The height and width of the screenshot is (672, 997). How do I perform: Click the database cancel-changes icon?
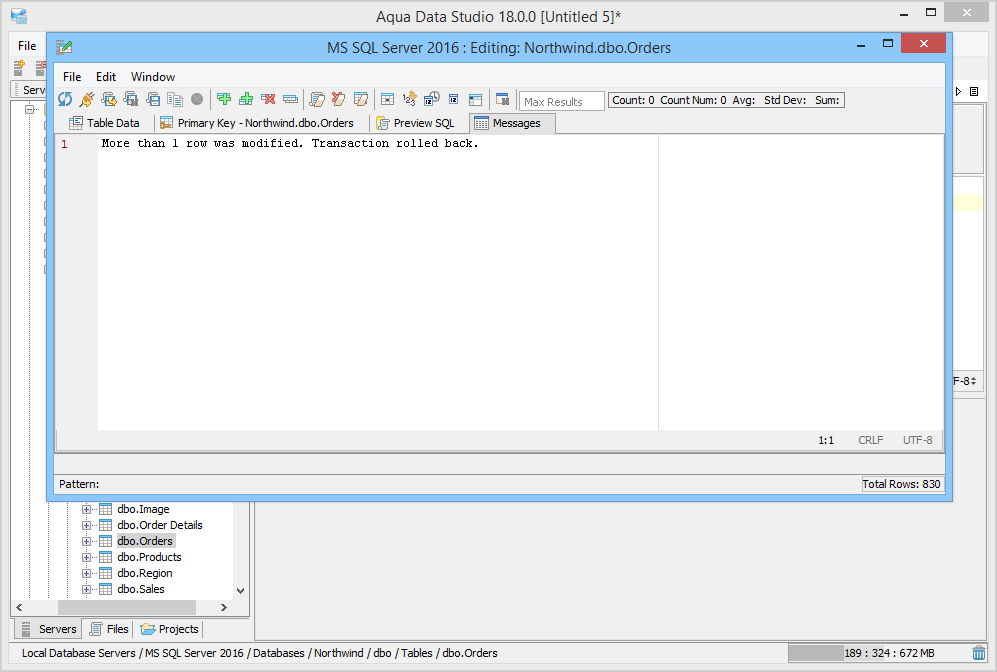tap(131, 99)
